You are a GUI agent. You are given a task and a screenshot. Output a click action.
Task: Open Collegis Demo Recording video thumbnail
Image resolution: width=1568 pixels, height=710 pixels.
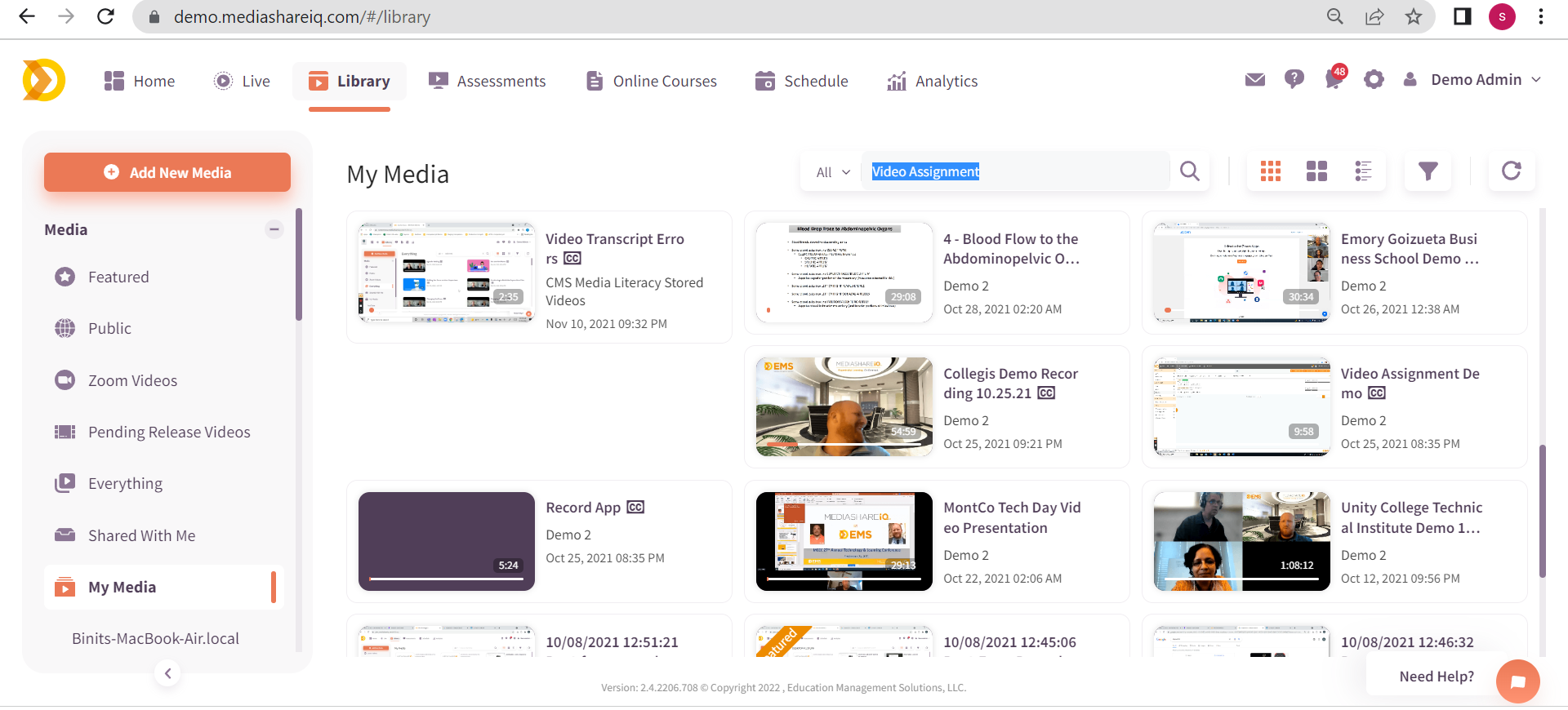[x=844, y=406]
